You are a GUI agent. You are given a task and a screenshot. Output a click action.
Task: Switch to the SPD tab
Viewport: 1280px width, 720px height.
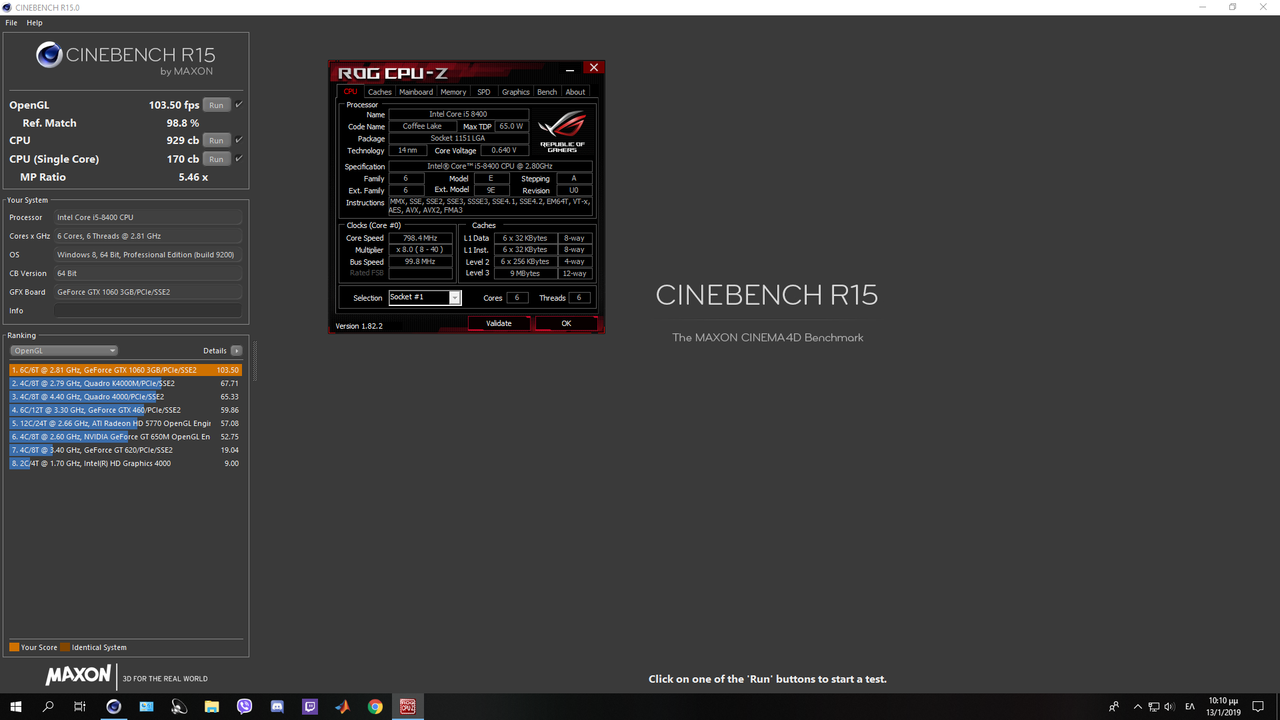484,92
